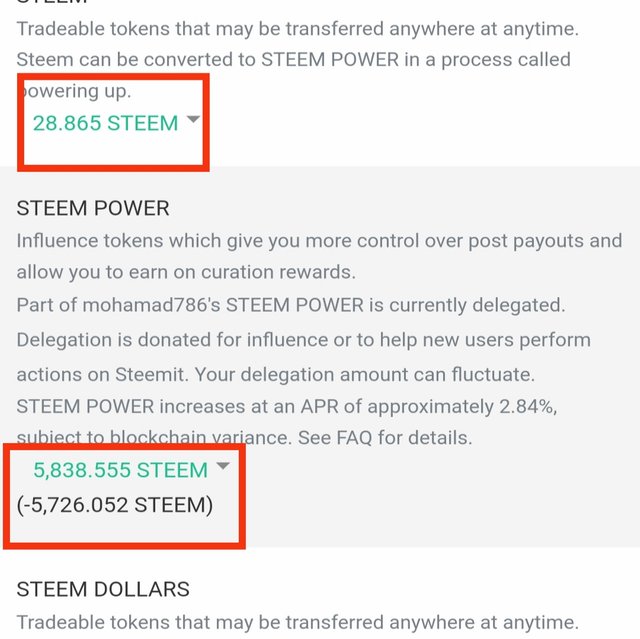Open the dropdown arrow beside 28.865 STEEM
Image resolution: width=640 pixels, height=639 pixels.
tap(194, 119)
